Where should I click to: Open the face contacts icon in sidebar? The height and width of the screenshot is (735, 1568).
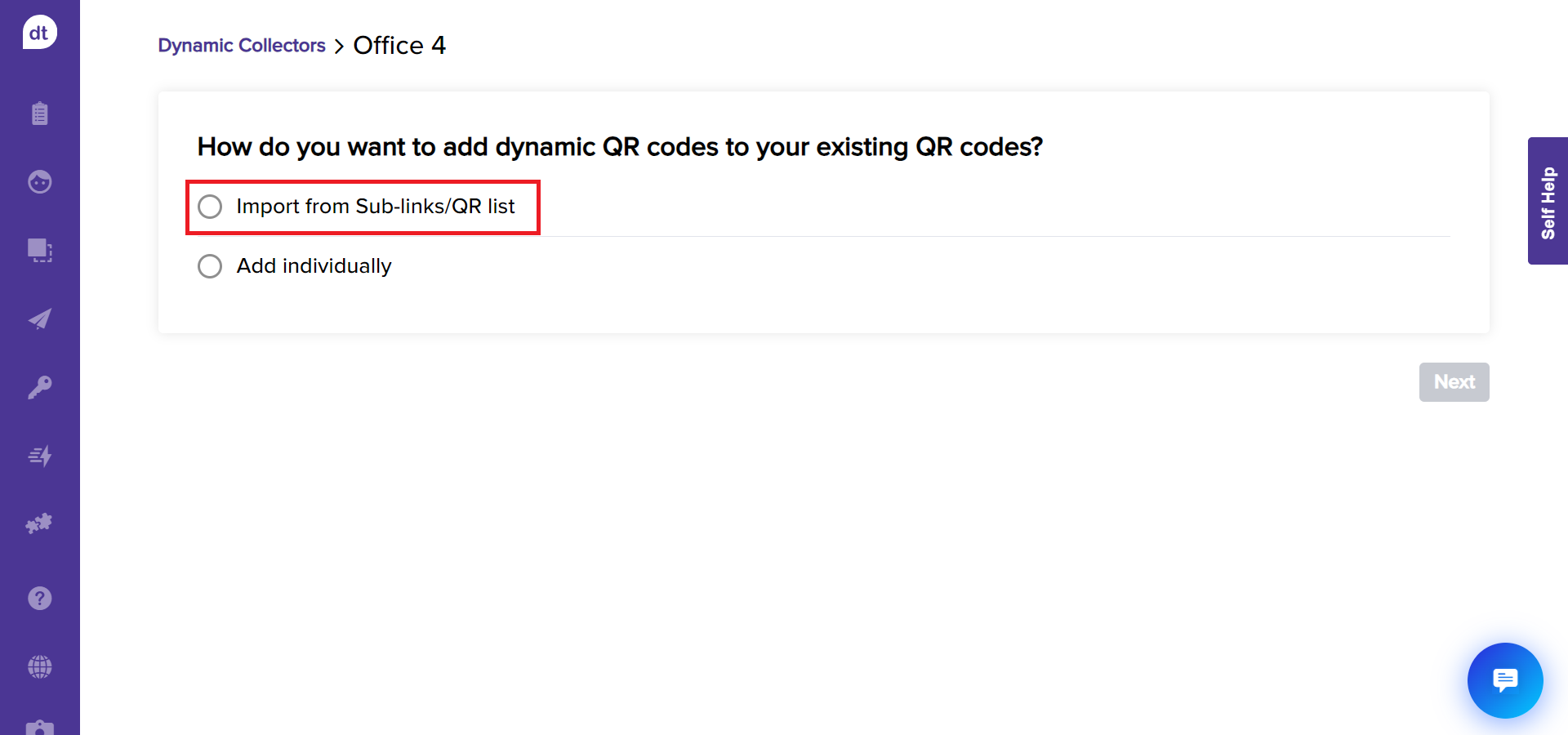click(x=39, y=181)
